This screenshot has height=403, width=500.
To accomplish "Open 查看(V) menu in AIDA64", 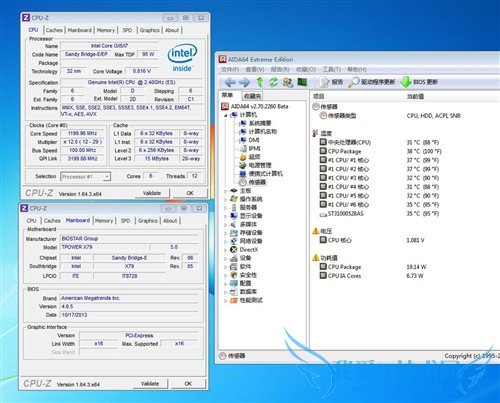I will coord(255,69).
